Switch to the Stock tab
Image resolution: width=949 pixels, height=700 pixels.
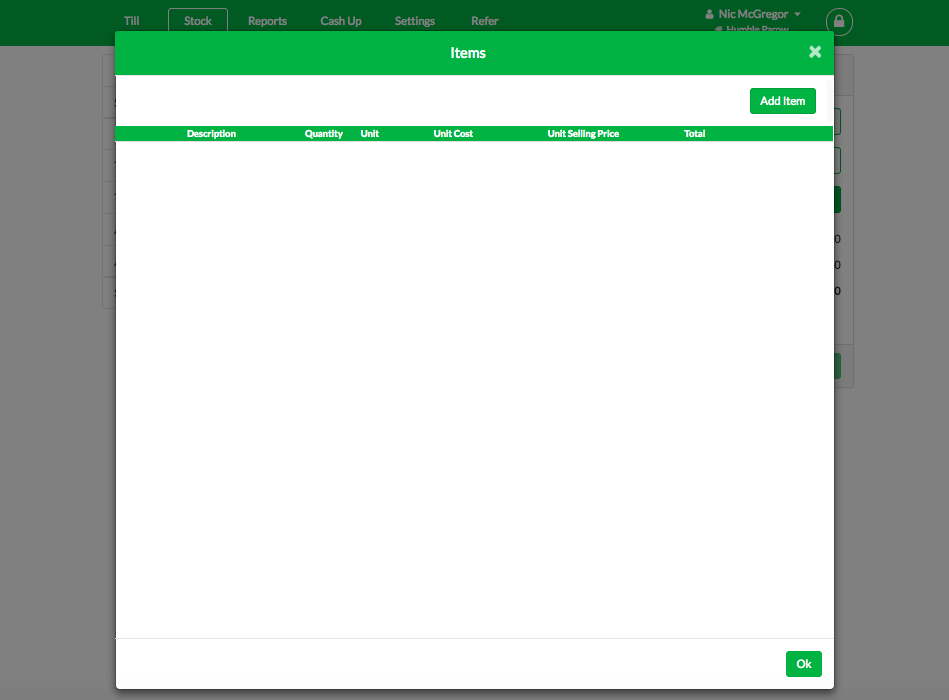coord(198,21)
